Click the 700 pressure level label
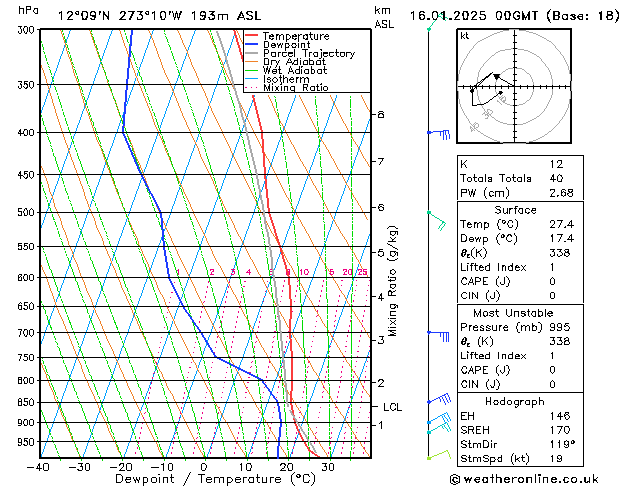629x486 pixels. pyautogui.click(x=28, y=333)
